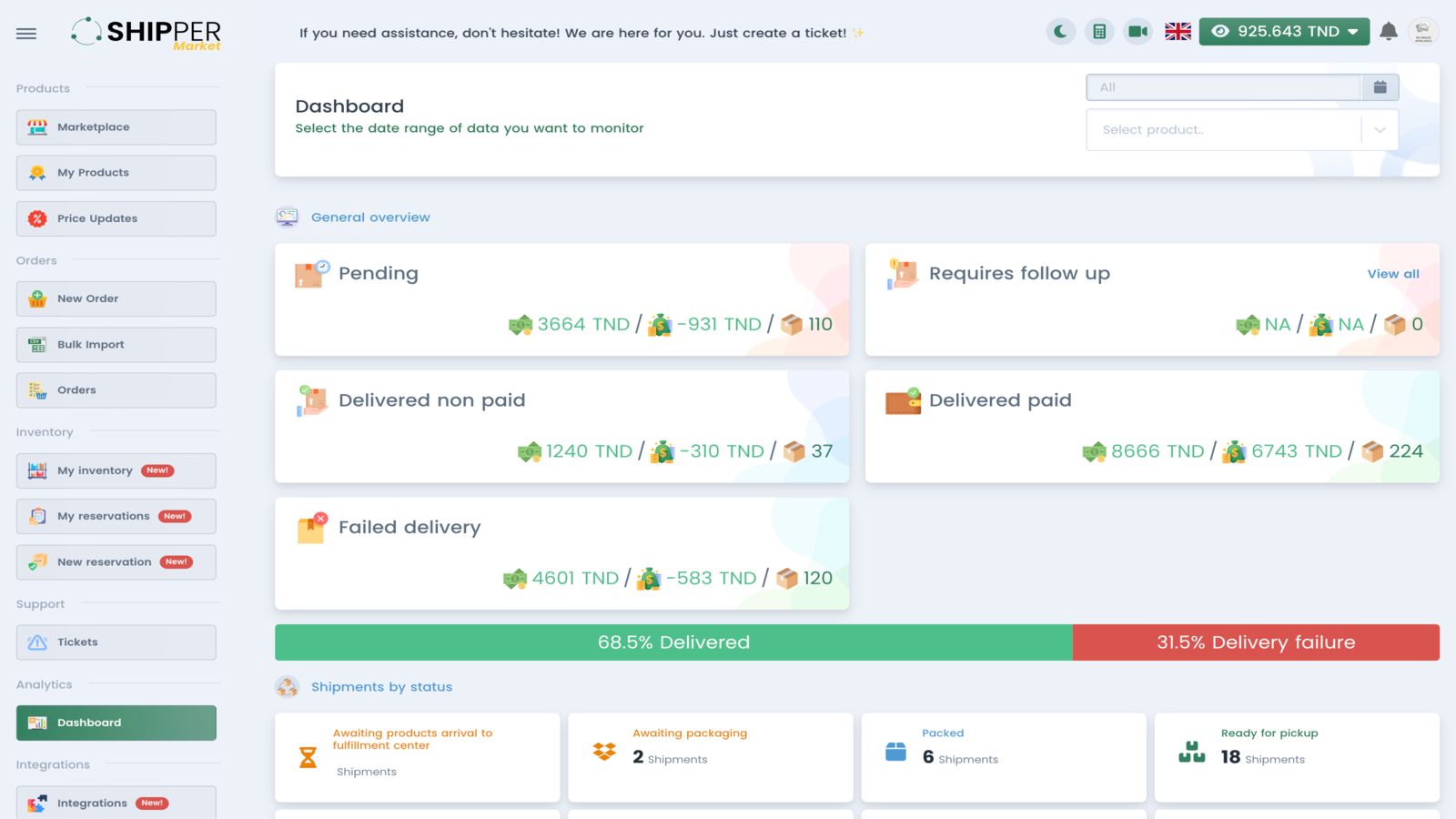Click the General overview monitor icon
1456x819 pixels.
pos(287,217)
